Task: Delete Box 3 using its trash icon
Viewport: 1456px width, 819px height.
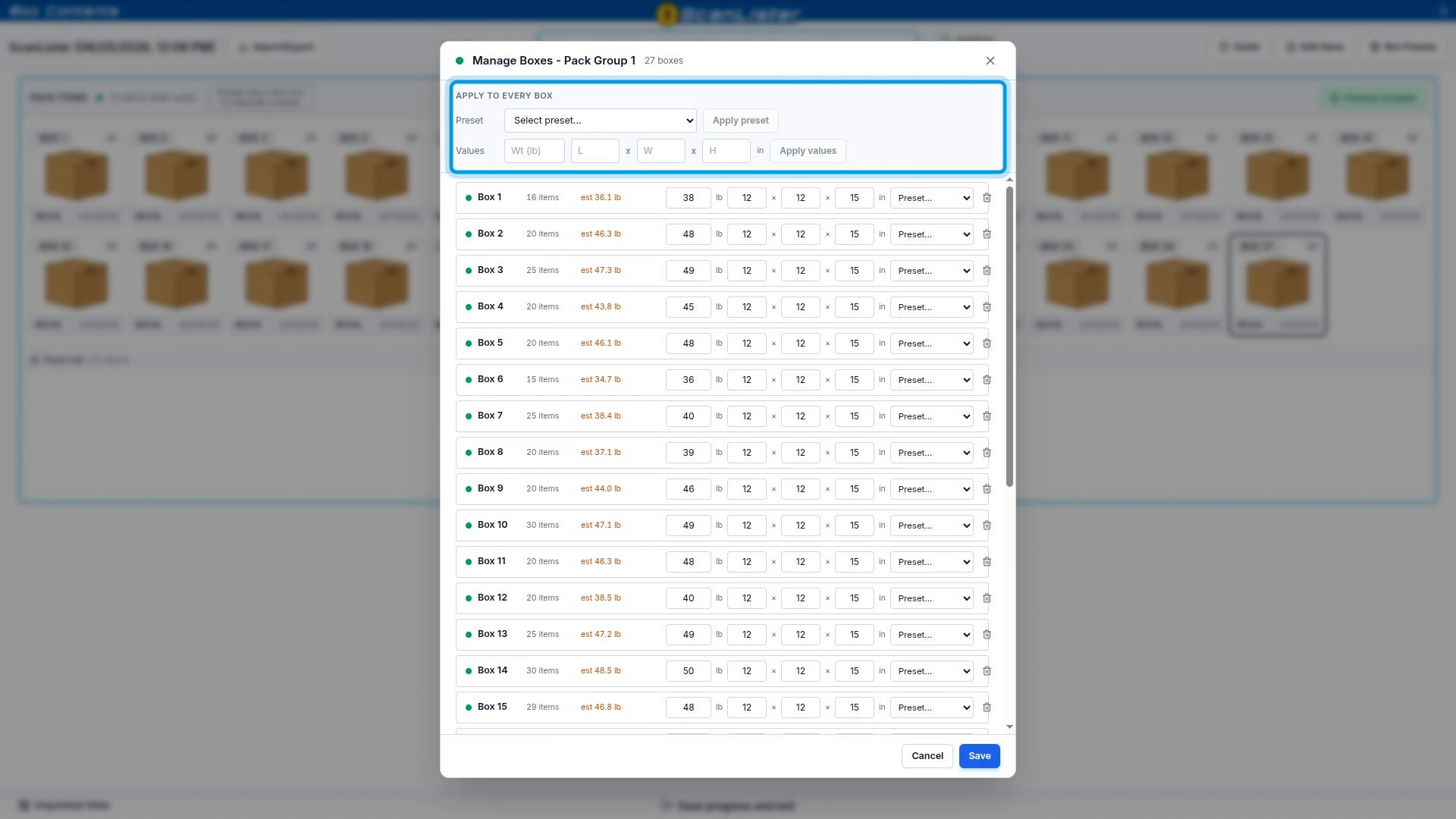Action: click(x=987, y=271)
